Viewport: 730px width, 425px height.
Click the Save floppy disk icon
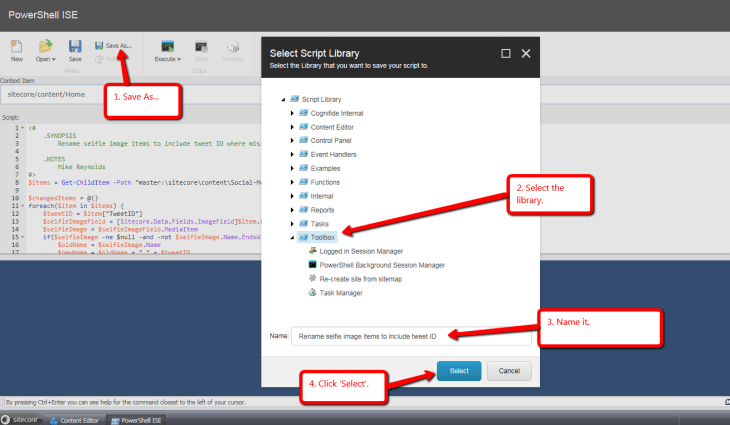click(75, 46)
